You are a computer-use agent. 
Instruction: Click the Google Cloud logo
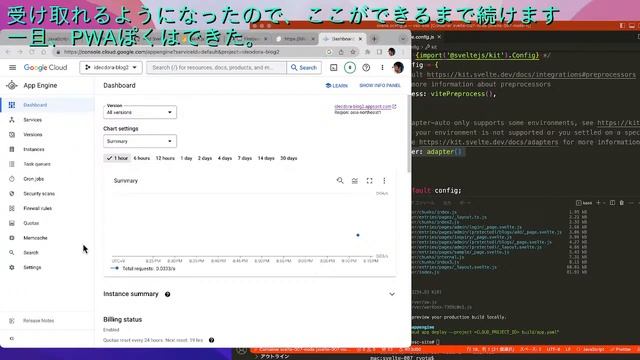click(45, 68)
